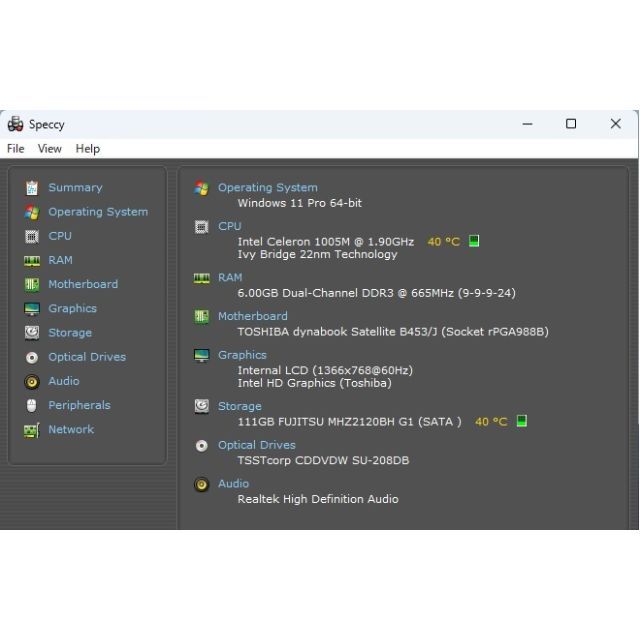Image resolution: width=640 pixels, height=640 pixels.
Task: Click the CPU heading link in summary
Action: pos(229,226)
